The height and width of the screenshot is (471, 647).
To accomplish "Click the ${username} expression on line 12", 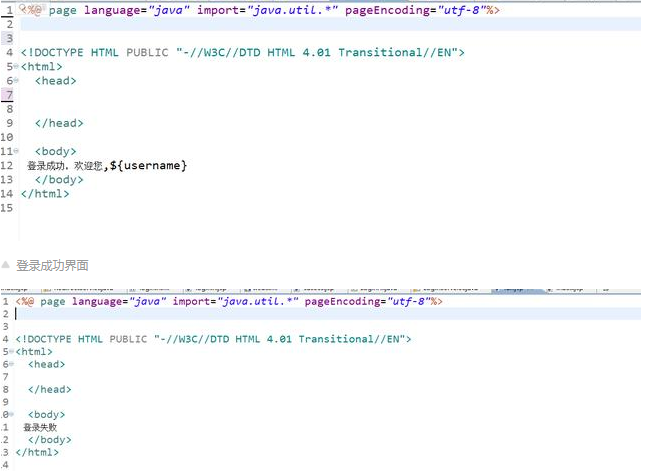I will click(x=148, y=165).
